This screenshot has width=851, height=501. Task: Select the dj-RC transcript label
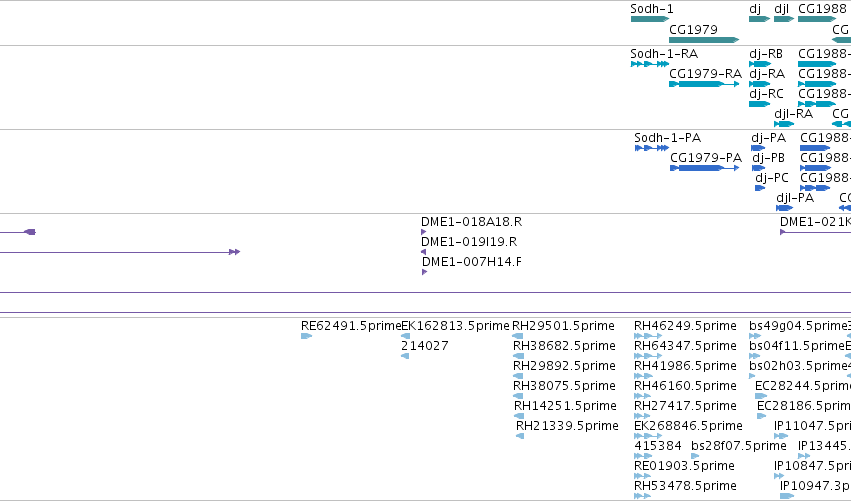tap(766, 93)
